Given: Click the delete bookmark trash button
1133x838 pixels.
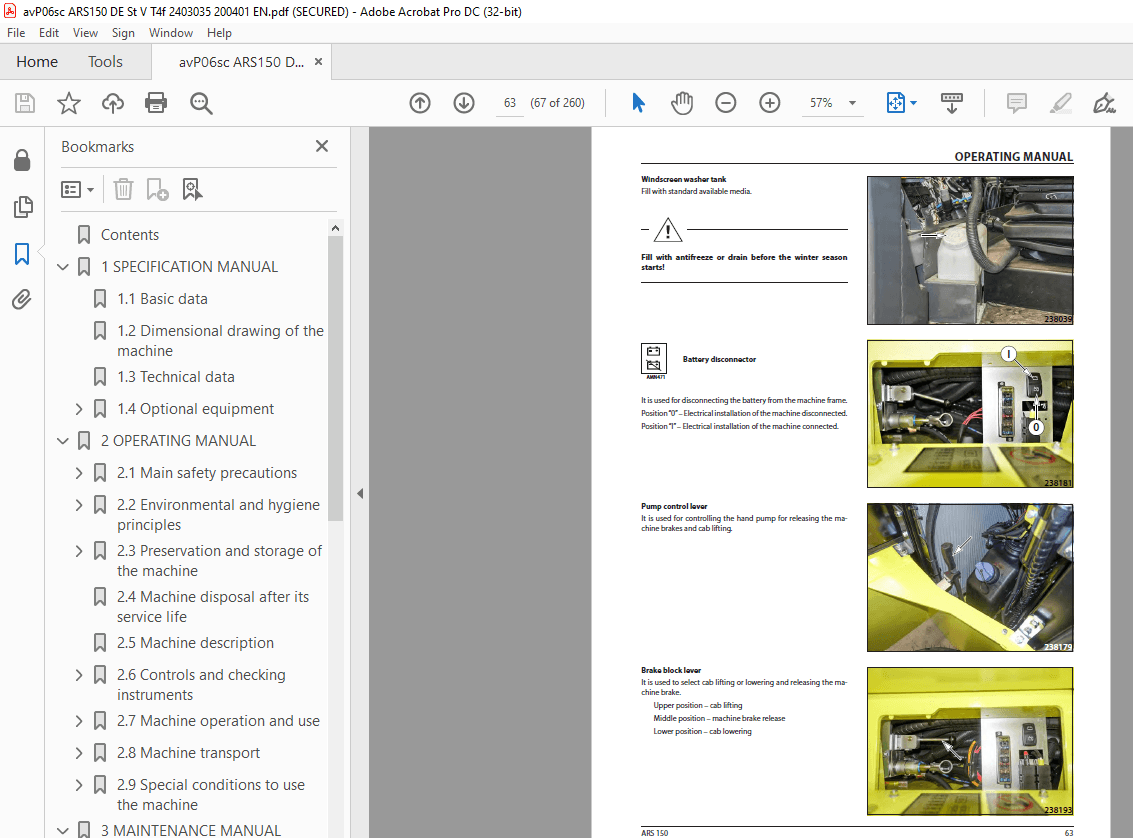Looking at the screenshot, I should click(x=123, y=189).
